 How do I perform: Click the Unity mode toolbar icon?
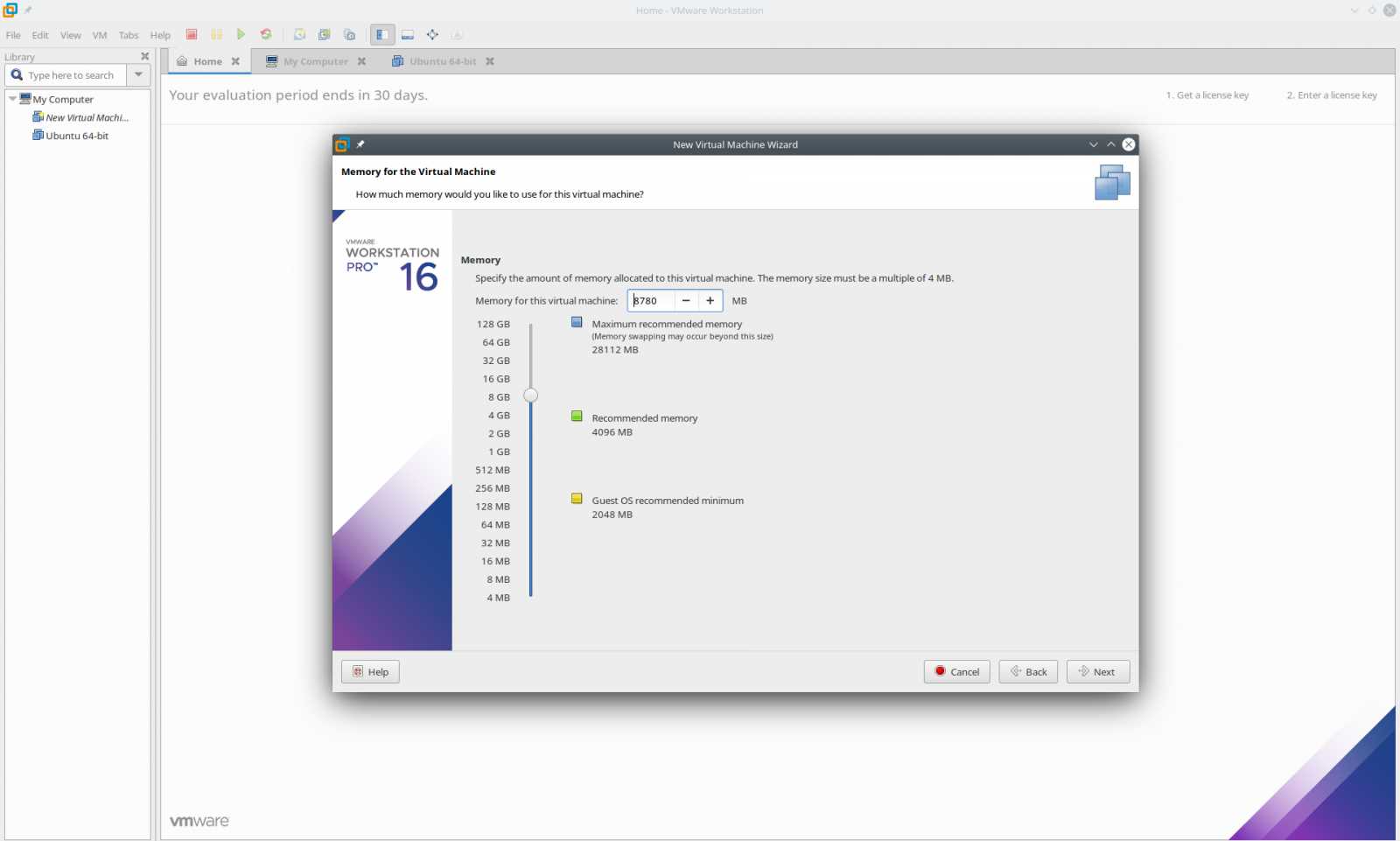(457, 35)
